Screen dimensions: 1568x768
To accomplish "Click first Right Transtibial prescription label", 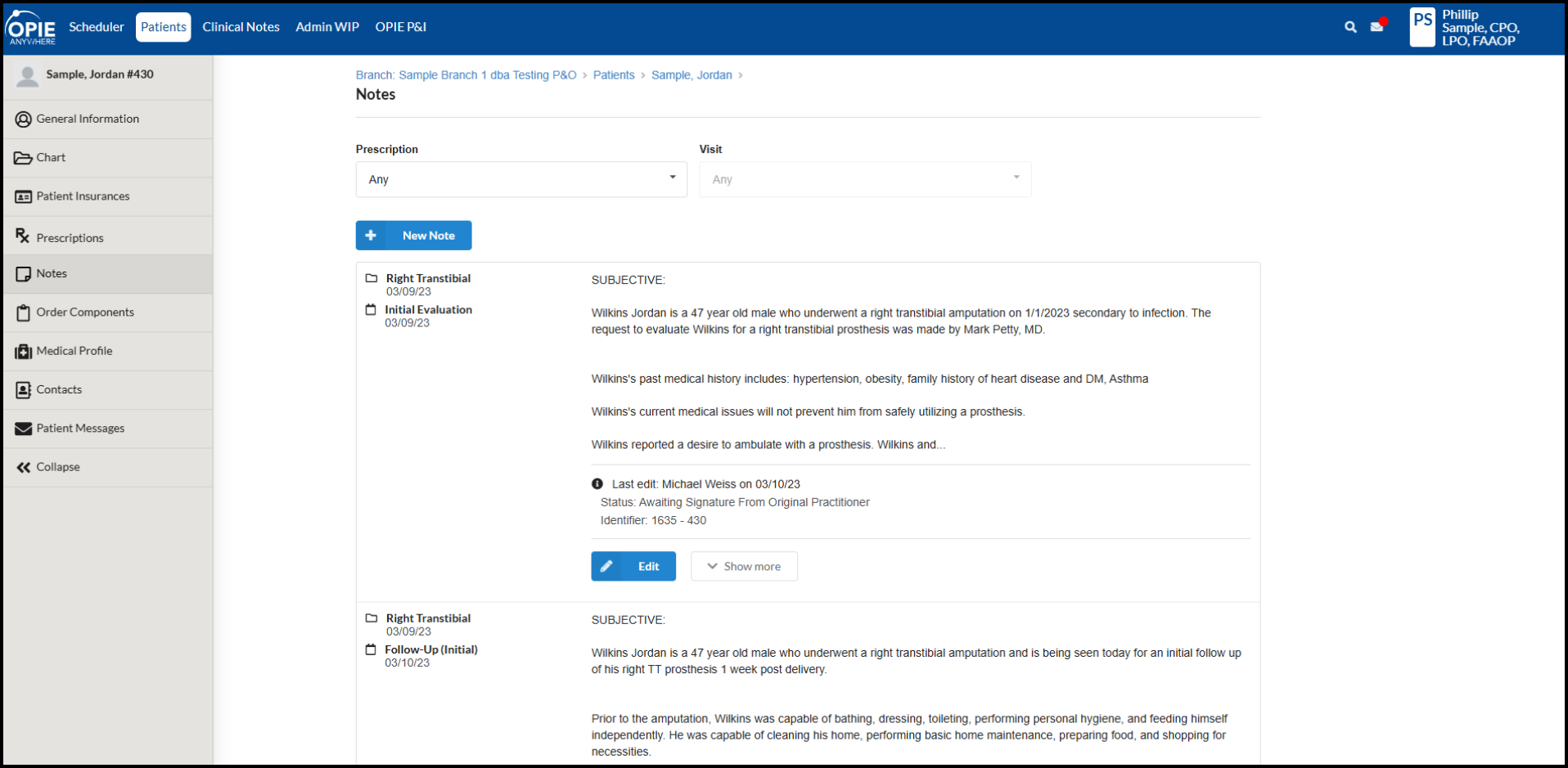I will (x=428, y=278).
